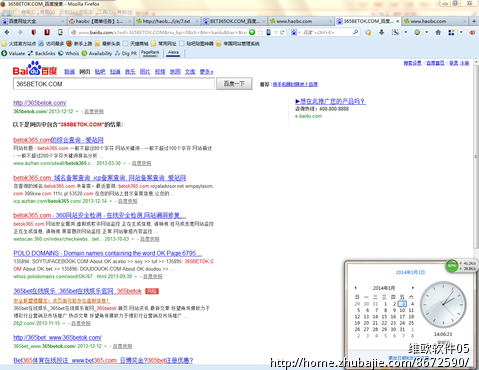Viewport: 479px width, 370px height.
Task: Expand dropdown arrow beside the 2013-12-14 result
Action: point(111,201)
